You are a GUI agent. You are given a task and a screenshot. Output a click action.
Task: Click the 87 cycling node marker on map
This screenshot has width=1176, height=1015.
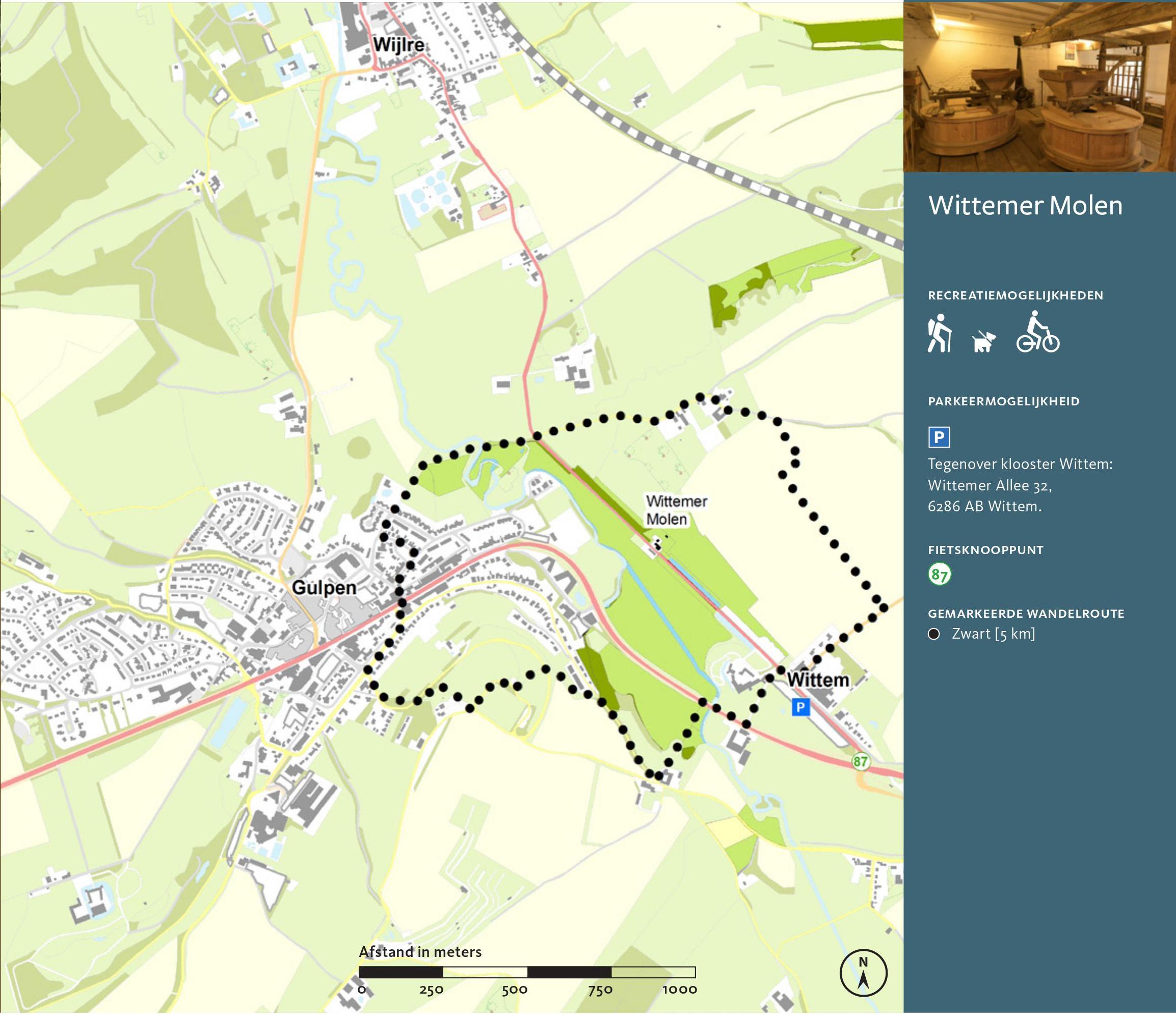861,761
